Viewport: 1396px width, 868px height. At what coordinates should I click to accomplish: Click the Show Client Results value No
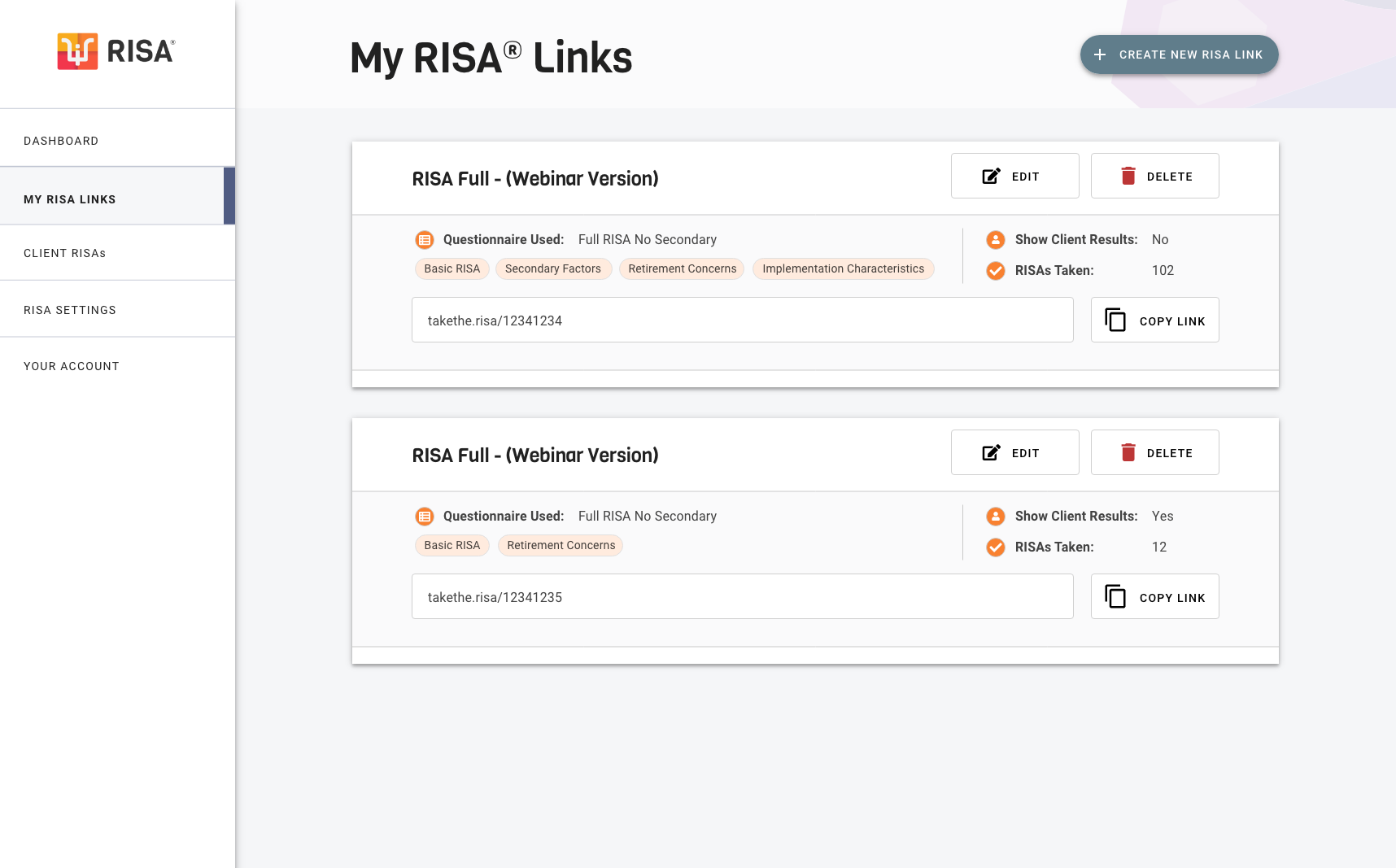[x=1160, y=240]
